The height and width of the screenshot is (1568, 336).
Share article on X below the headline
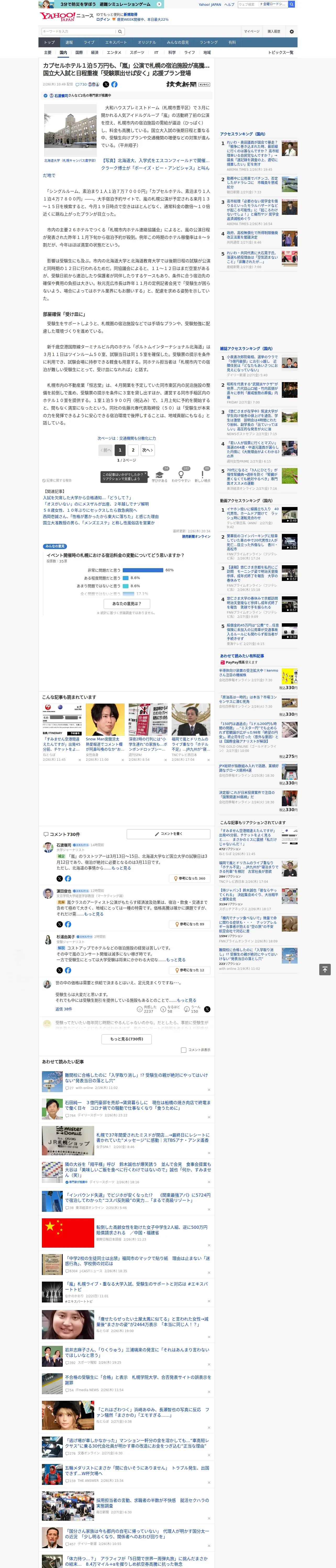(x=106, y=85)
